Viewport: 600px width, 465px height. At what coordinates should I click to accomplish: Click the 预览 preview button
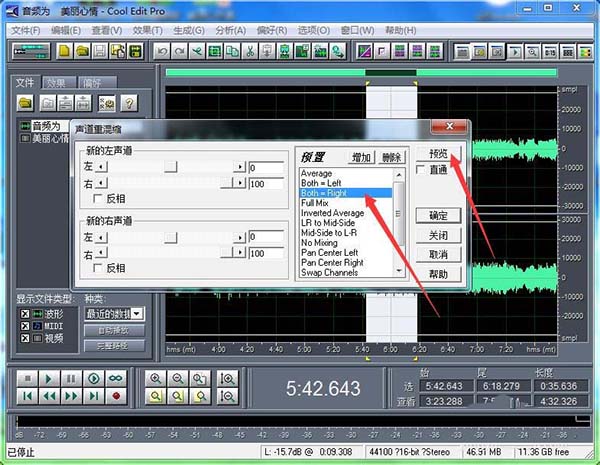point(438,154)
